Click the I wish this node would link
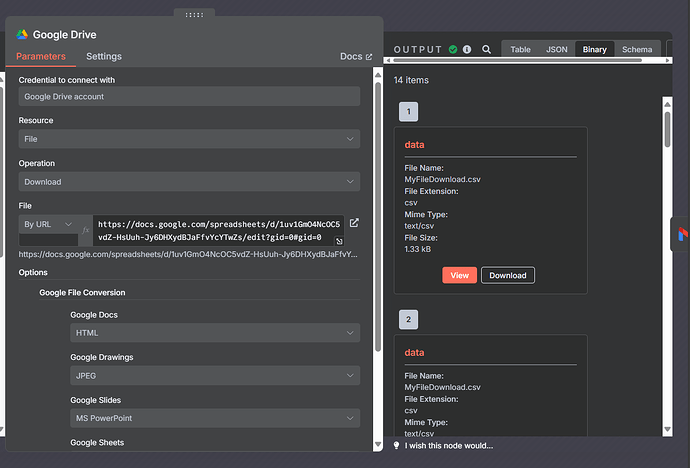690x468 pixels. click(449, 446)
